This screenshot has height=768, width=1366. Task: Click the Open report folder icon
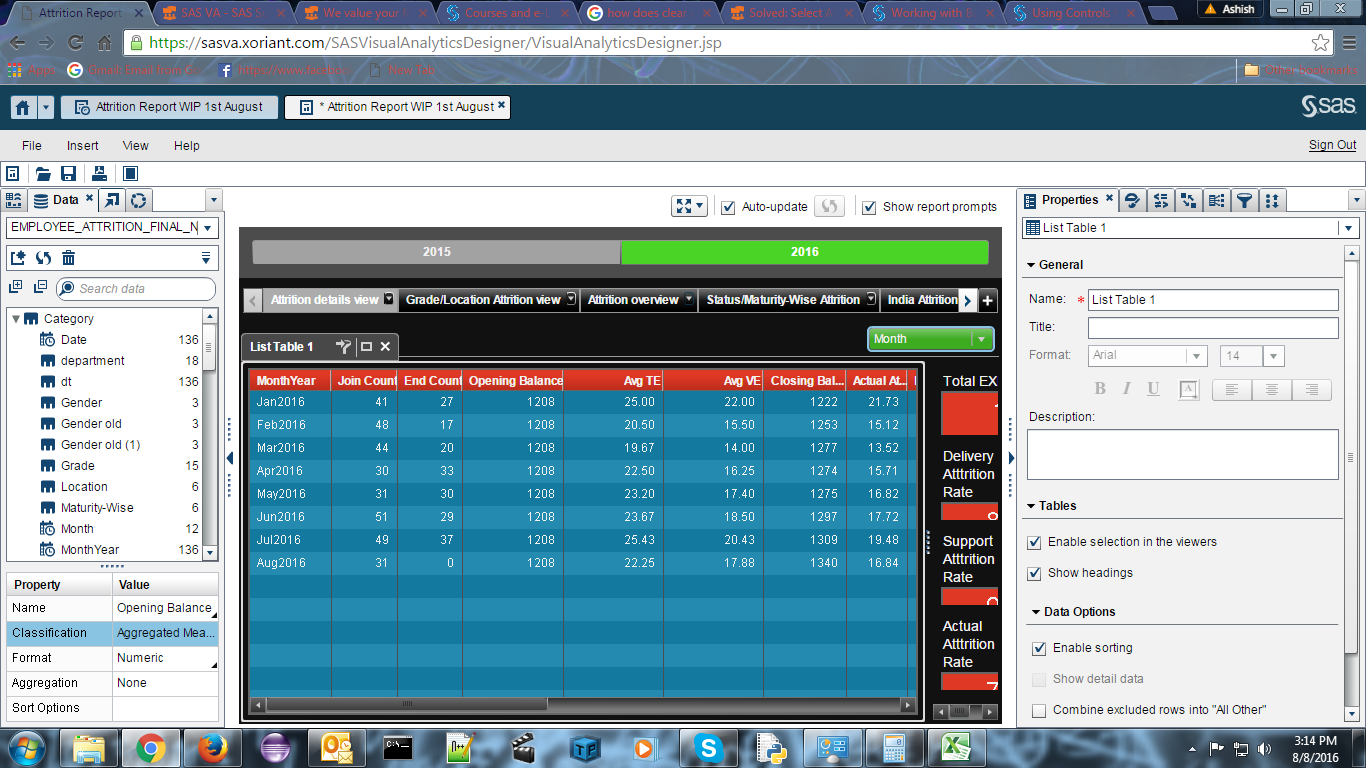point(43,174)
